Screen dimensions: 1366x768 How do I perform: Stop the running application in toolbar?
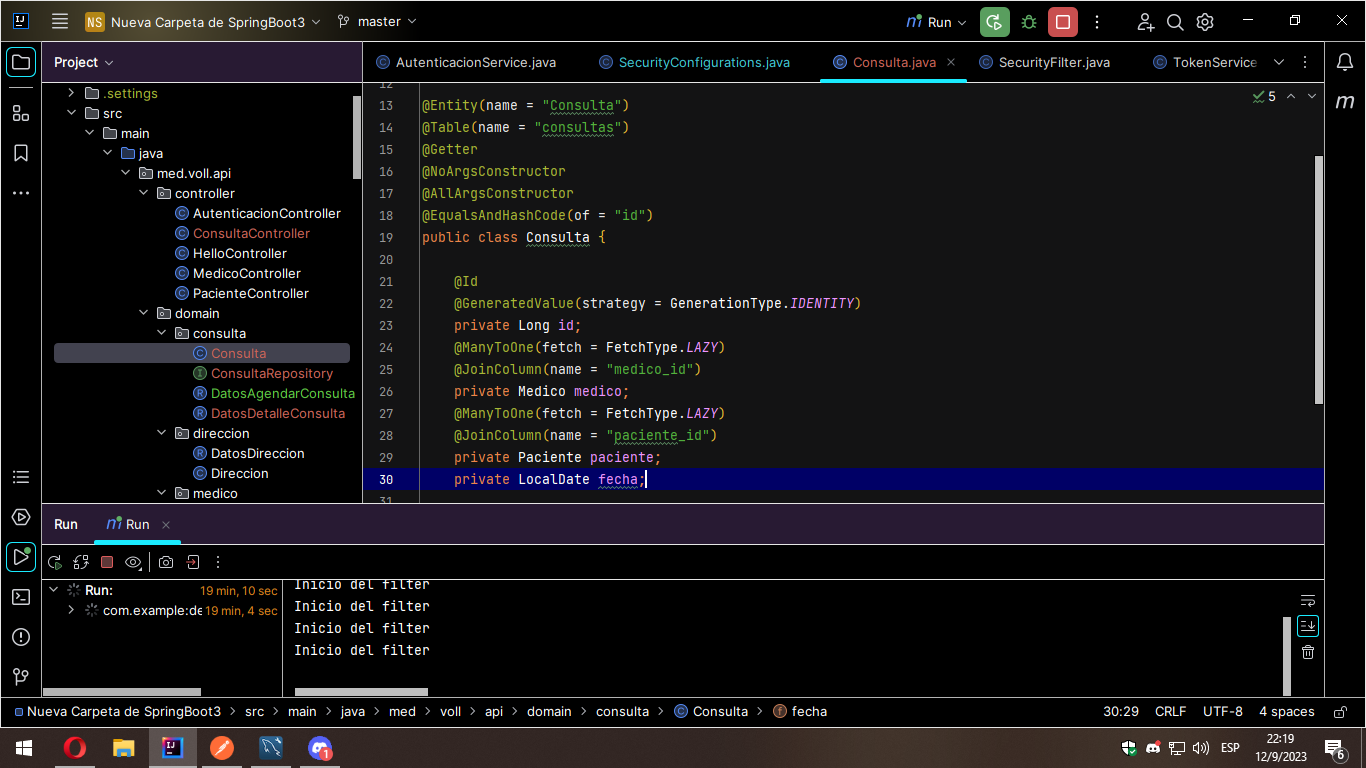coord(1063,22)
